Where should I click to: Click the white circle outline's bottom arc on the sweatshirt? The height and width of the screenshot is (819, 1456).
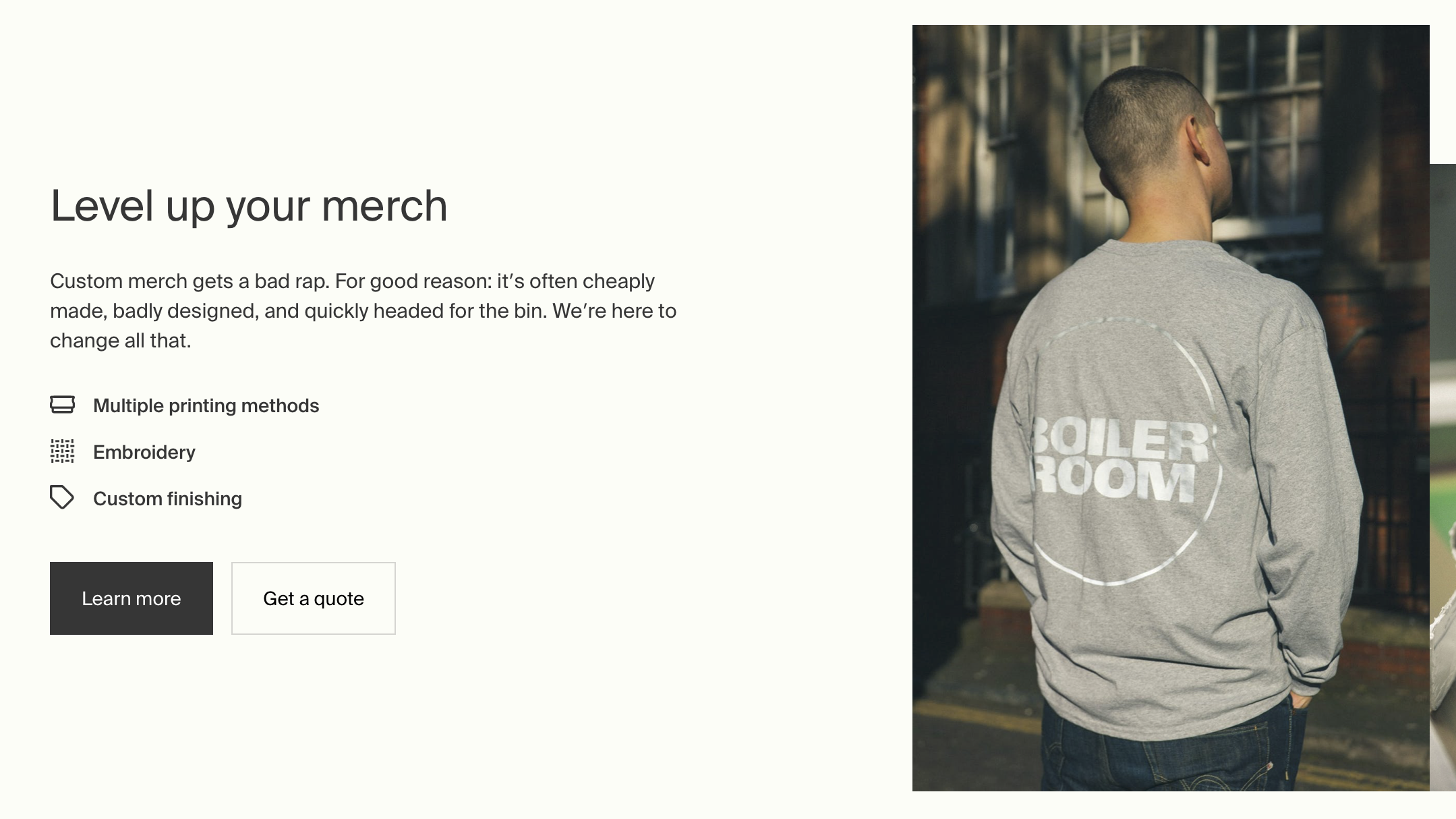[1113, 580]
